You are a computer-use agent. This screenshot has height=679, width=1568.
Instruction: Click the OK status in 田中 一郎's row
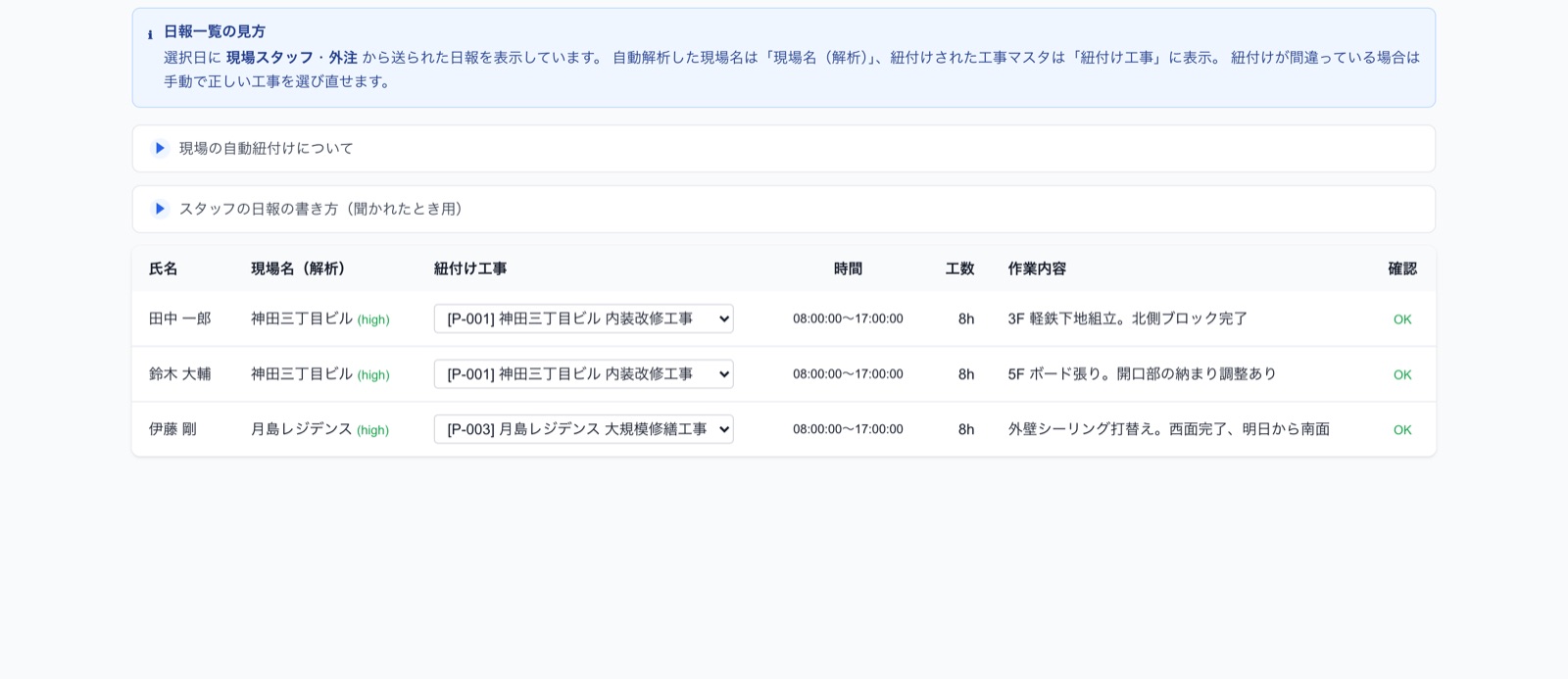point(1402,319)
